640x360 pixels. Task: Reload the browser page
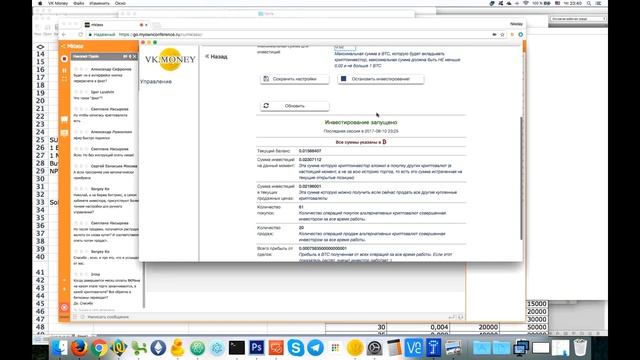81,35
